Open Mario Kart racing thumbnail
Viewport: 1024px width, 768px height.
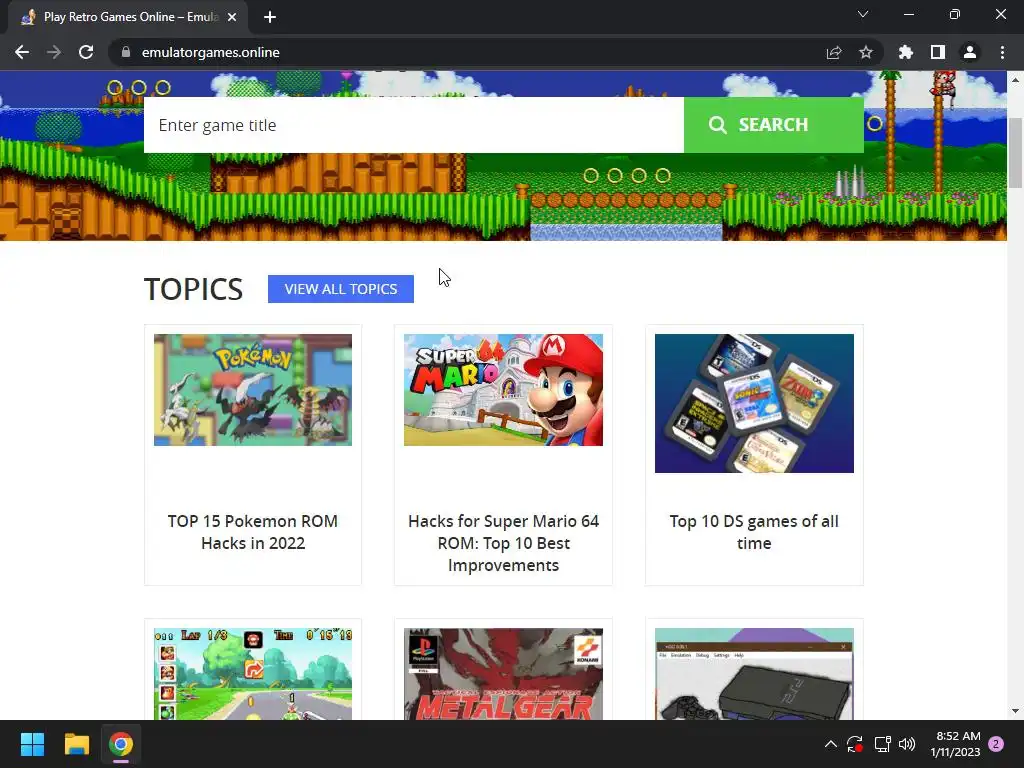(253, 674)
